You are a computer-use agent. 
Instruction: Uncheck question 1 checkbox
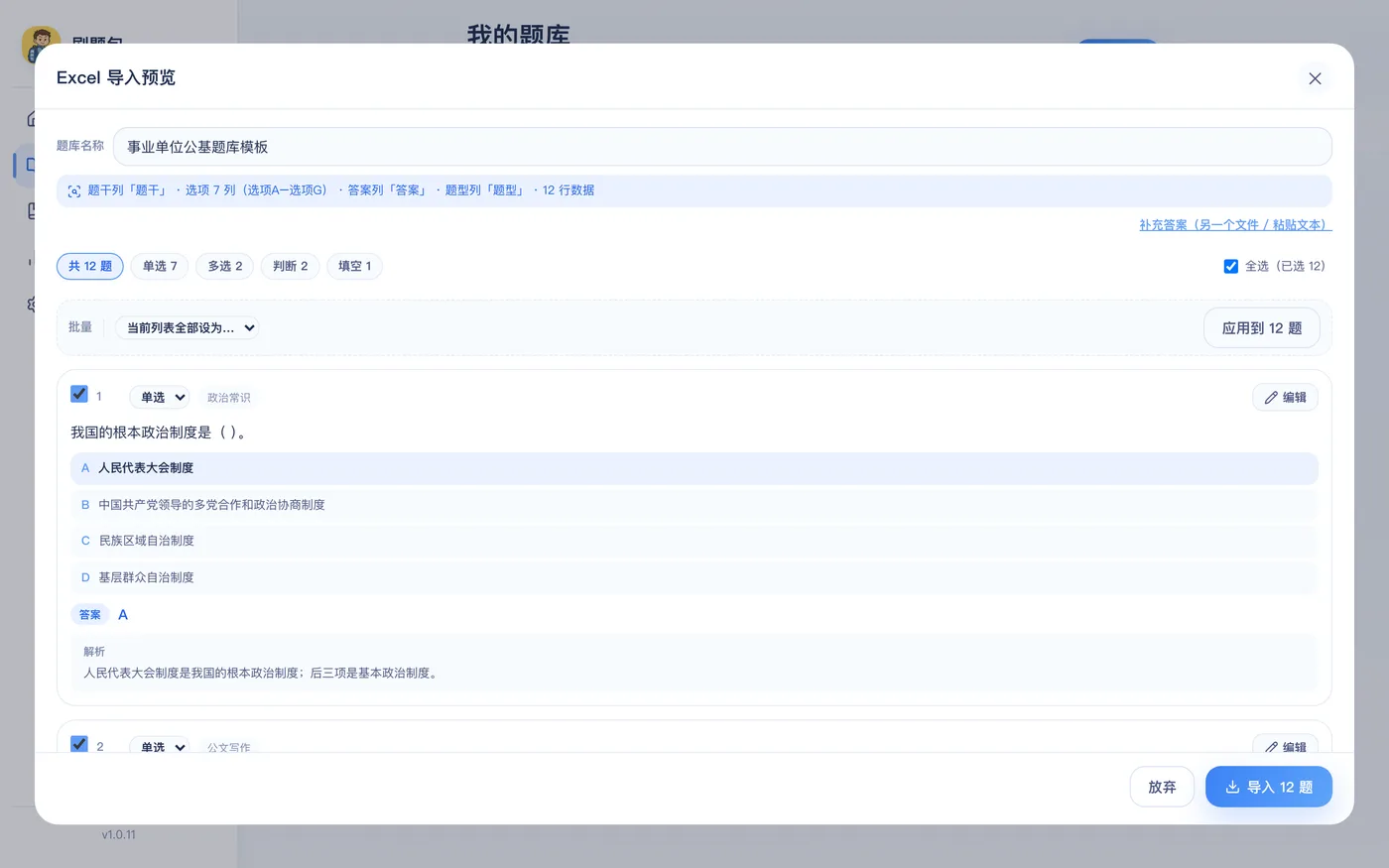tap(79, 394)
